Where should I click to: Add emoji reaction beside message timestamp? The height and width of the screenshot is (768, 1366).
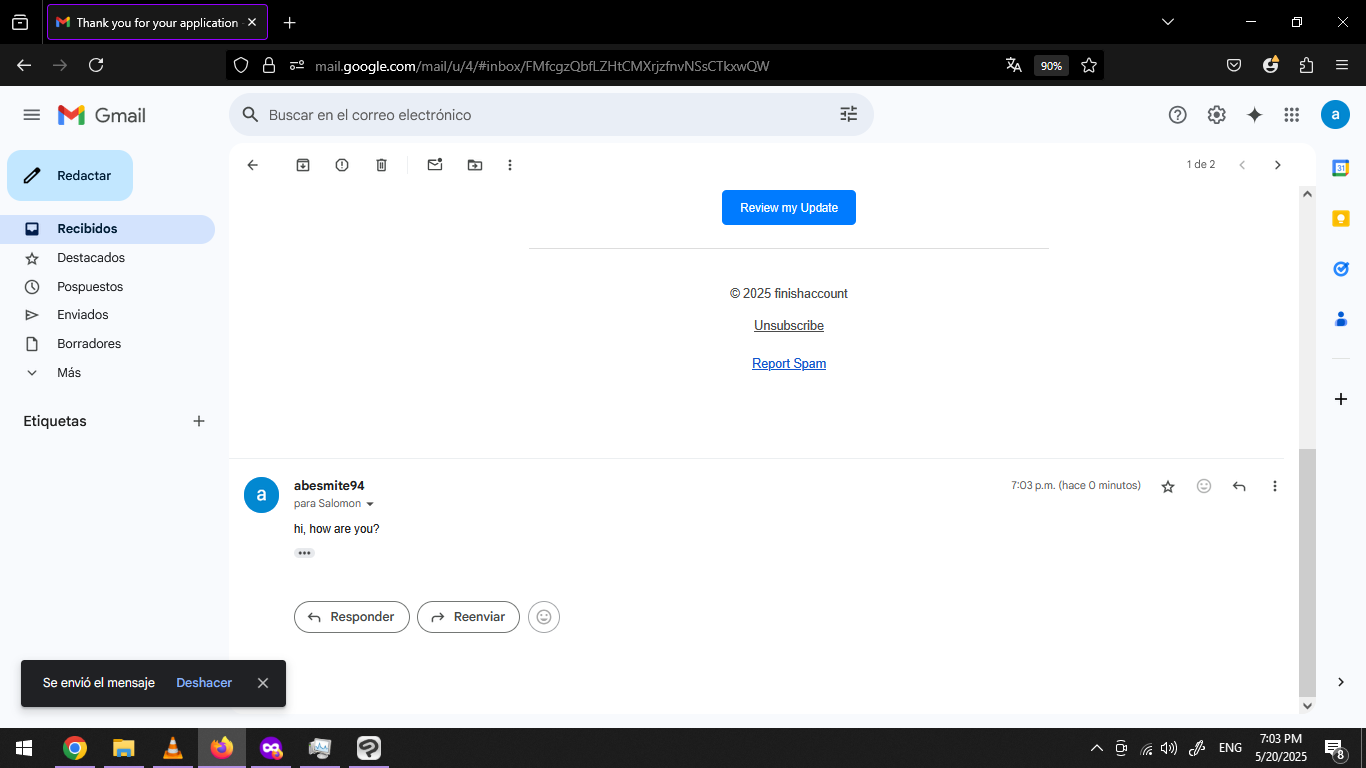[x=1204, y=486]
